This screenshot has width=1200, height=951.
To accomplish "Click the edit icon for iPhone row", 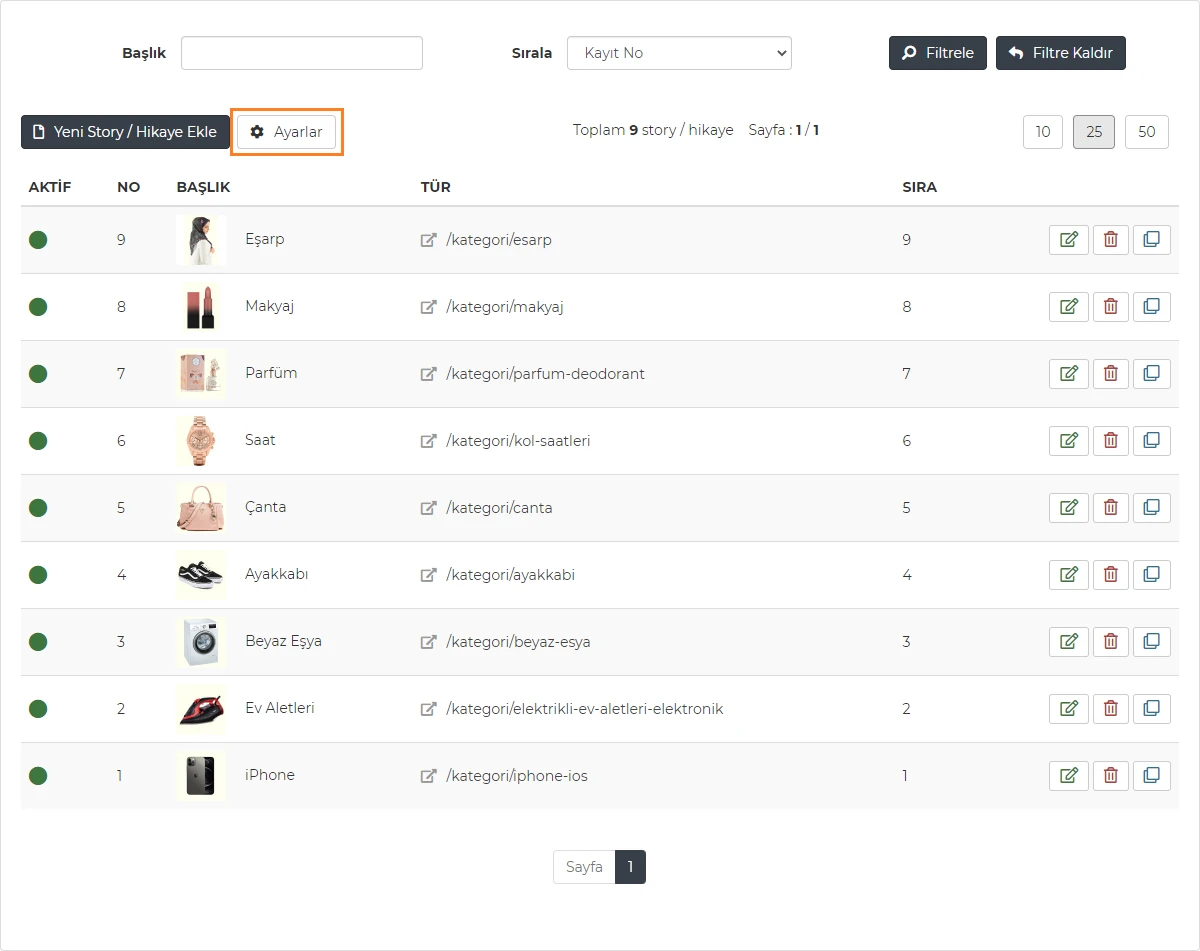I will [1068, 776].
